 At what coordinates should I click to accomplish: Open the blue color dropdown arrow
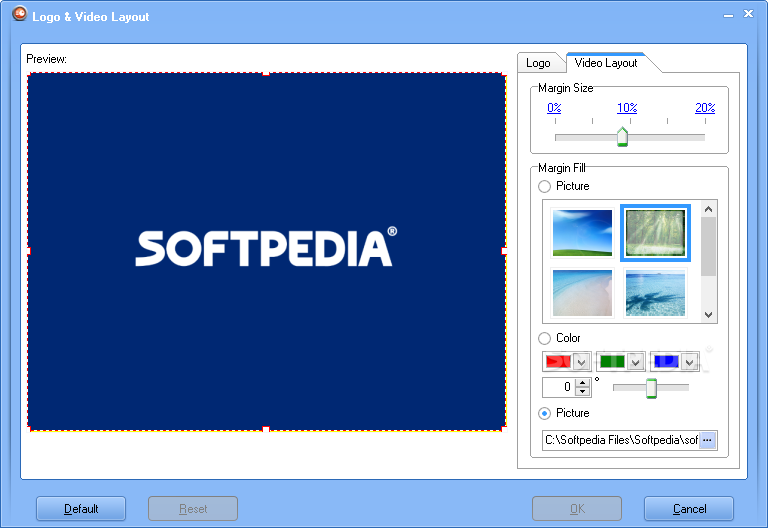coord(690,362)
